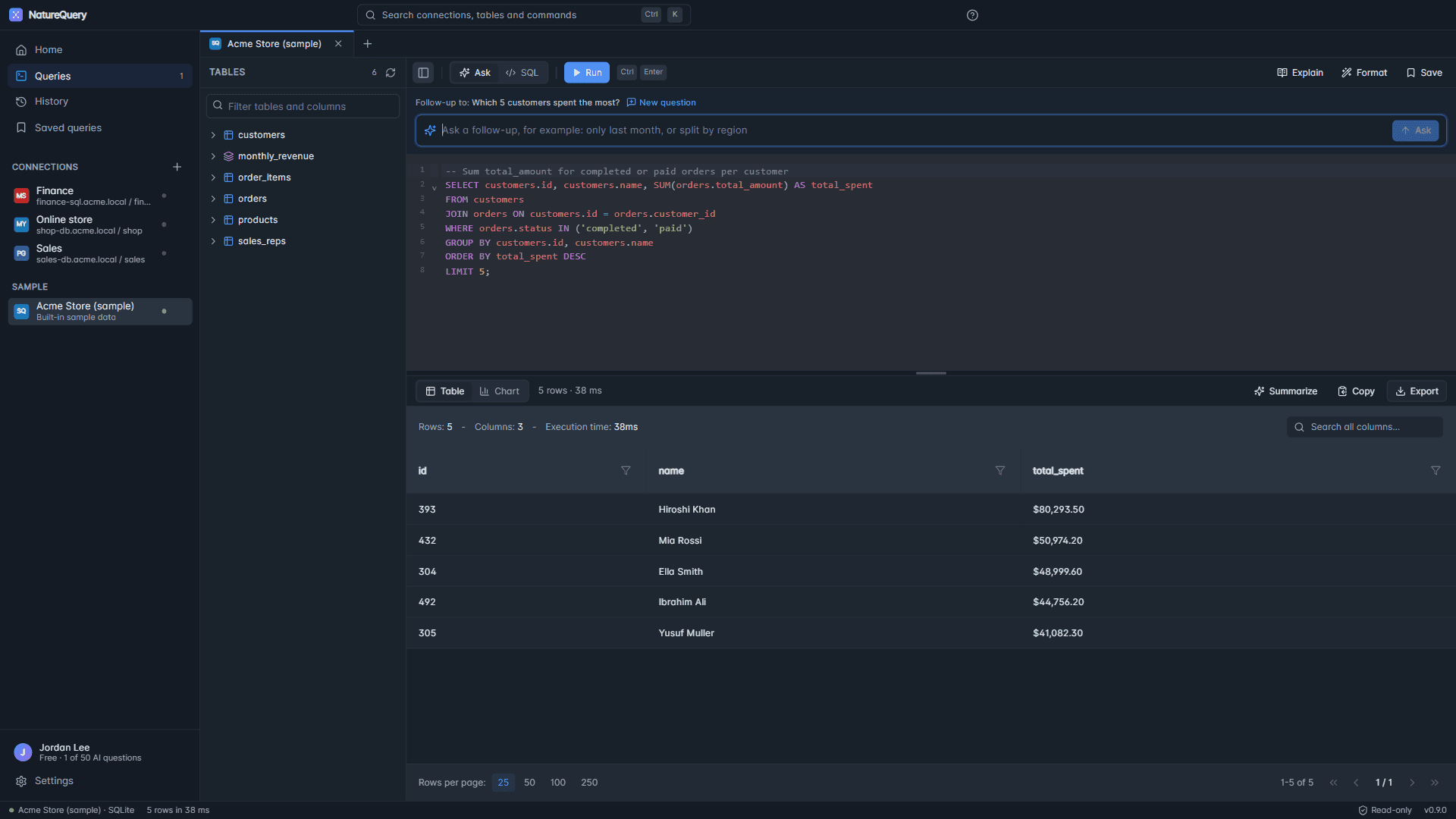Select the Finance connection

pos(100,196)
